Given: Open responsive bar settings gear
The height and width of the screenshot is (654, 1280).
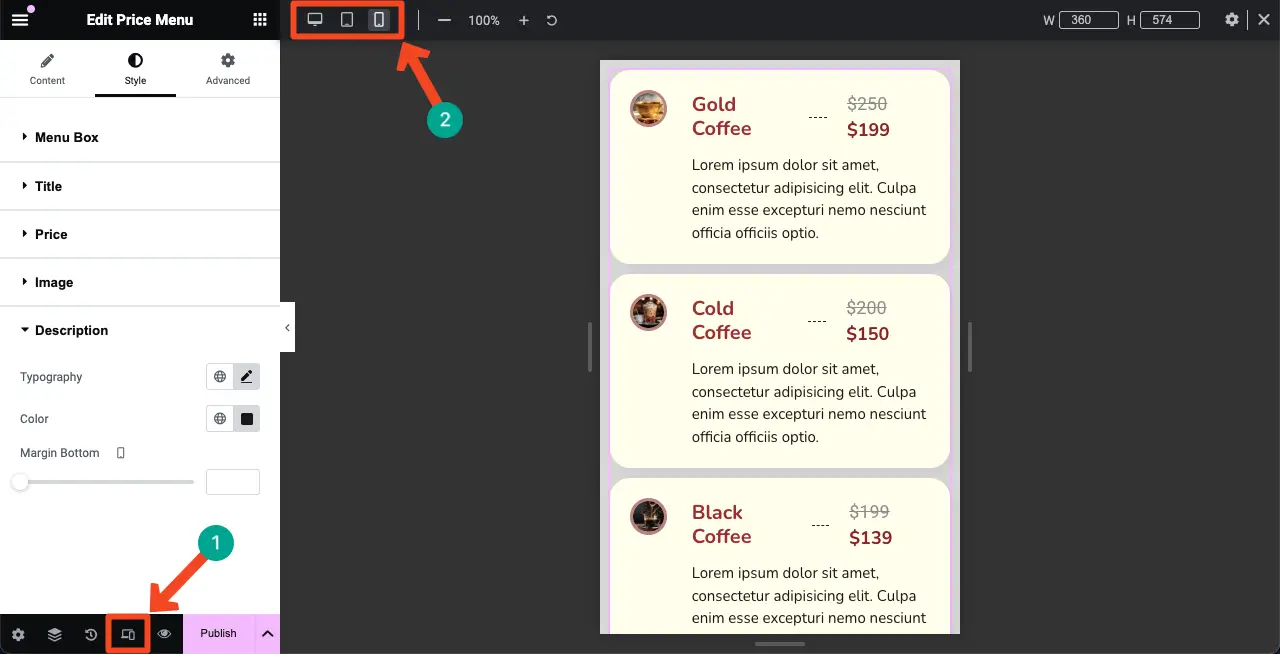Looking at the screenshot, I should [1232, 20].
